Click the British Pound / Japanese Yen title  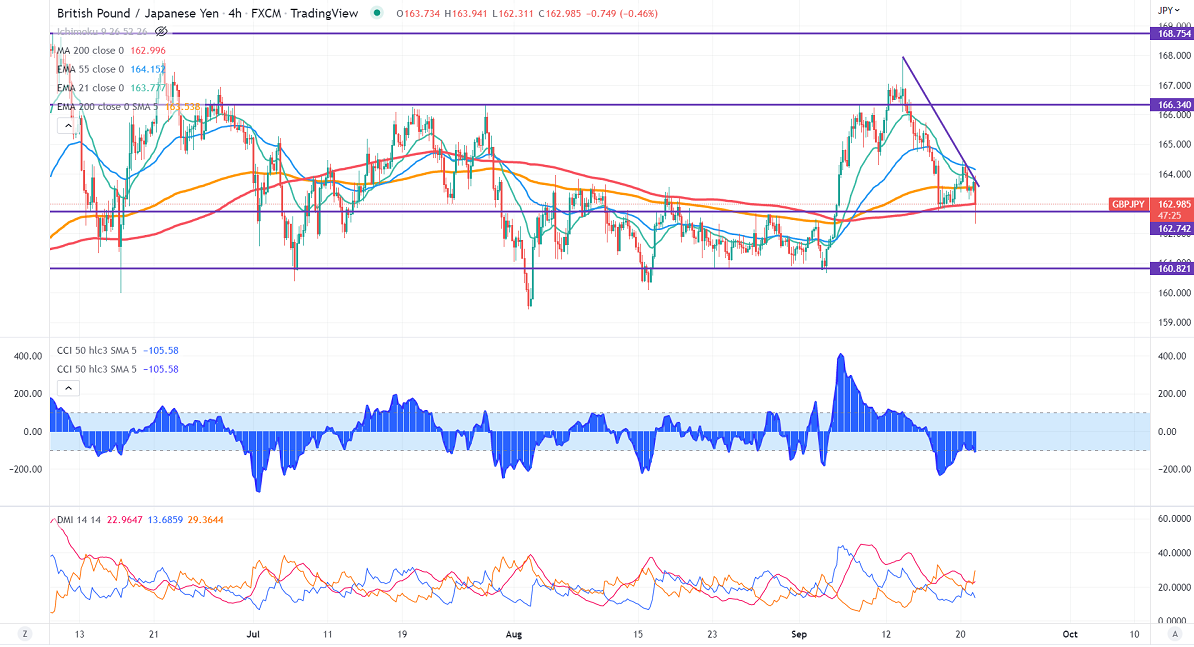coord(138,13)
